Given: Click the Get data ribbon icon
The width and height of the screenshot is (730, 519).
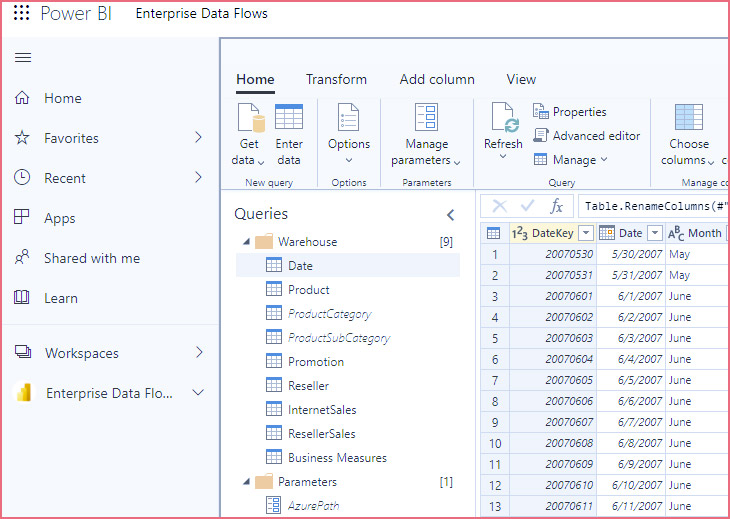Looking at the screenshot, I should pos(251,118).
